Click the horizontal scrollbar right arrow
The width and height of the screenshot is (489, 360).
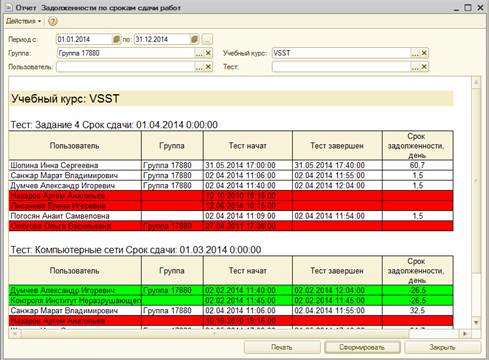click(465, 333)
